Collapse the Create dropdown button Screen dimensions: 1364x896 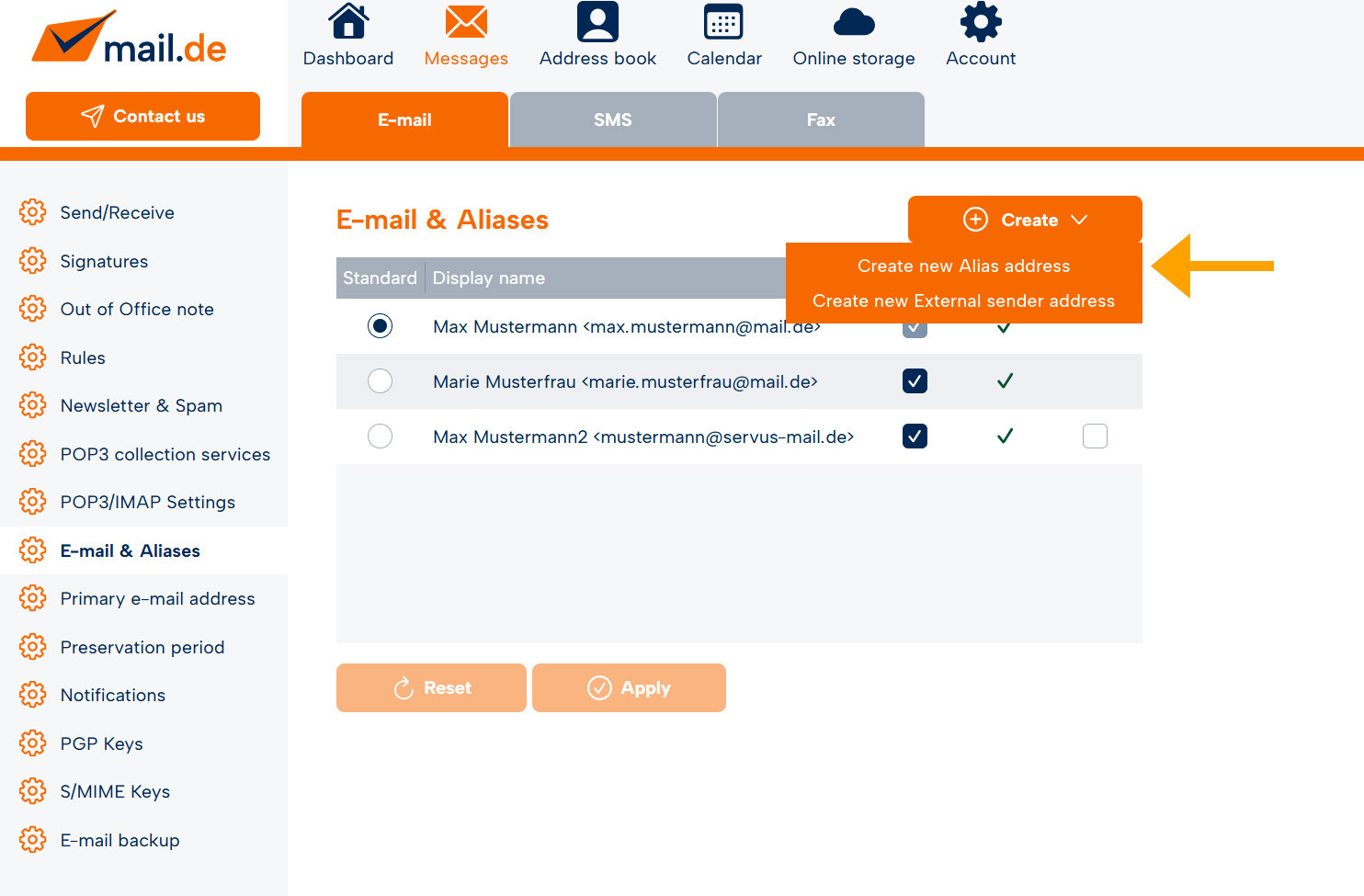(x=1025, y=220)
